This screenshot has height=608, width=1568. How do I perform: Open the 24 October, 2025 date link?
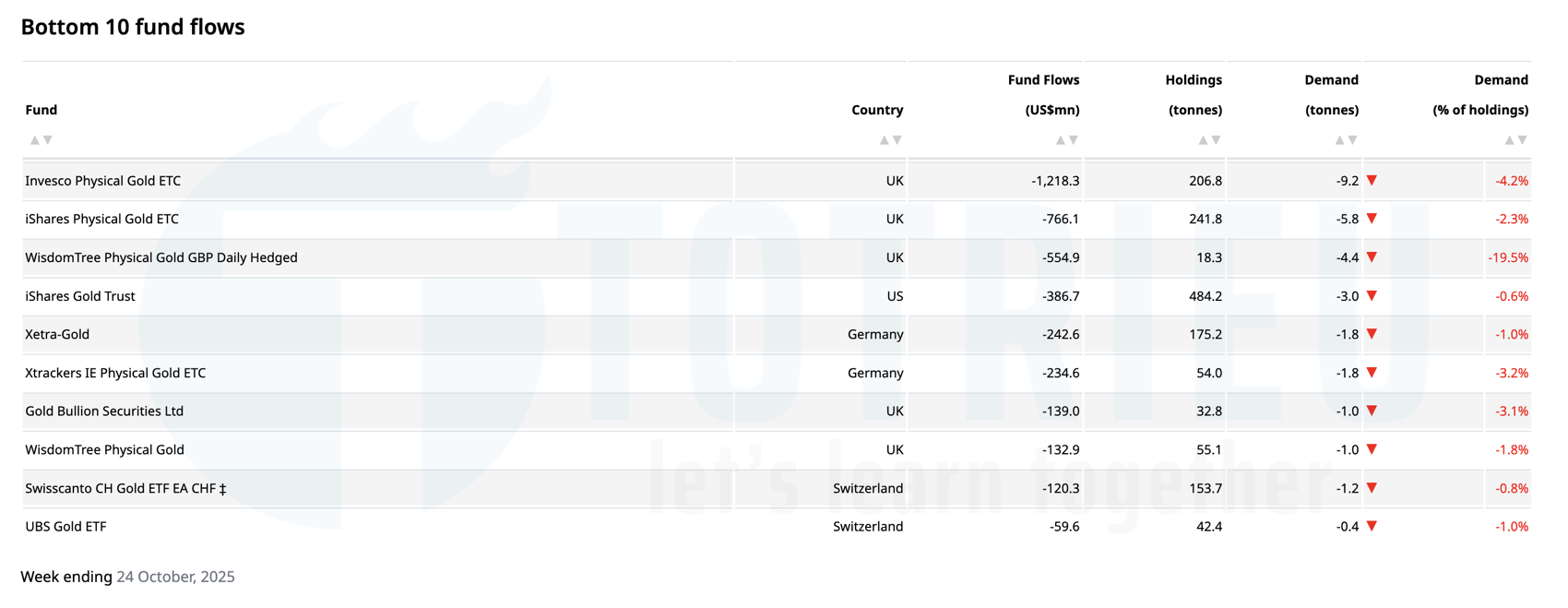pos(174,577)
